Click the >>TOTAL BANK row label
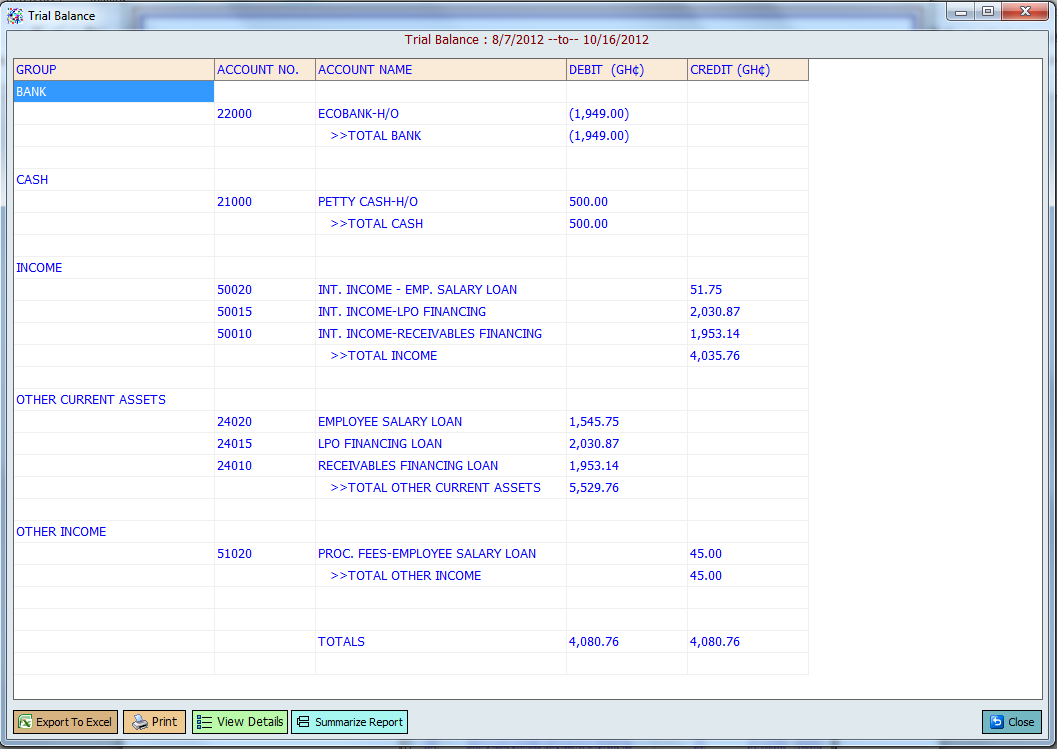The height and width of the screenshot is (749, 1057). 376,136
